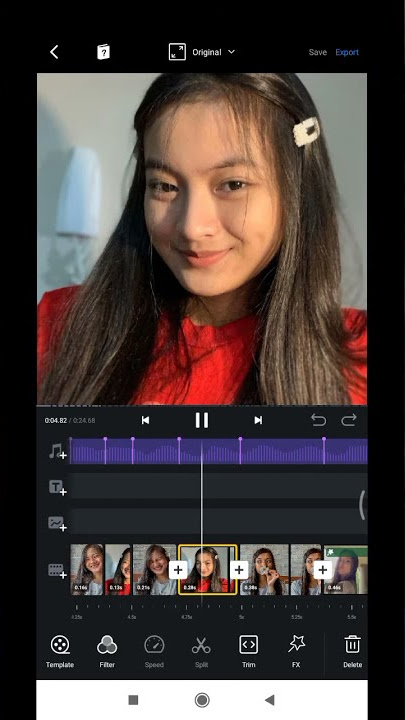405x720 pixels.
Task: Click the 5.25s ruler label
Action: point(297,617)
